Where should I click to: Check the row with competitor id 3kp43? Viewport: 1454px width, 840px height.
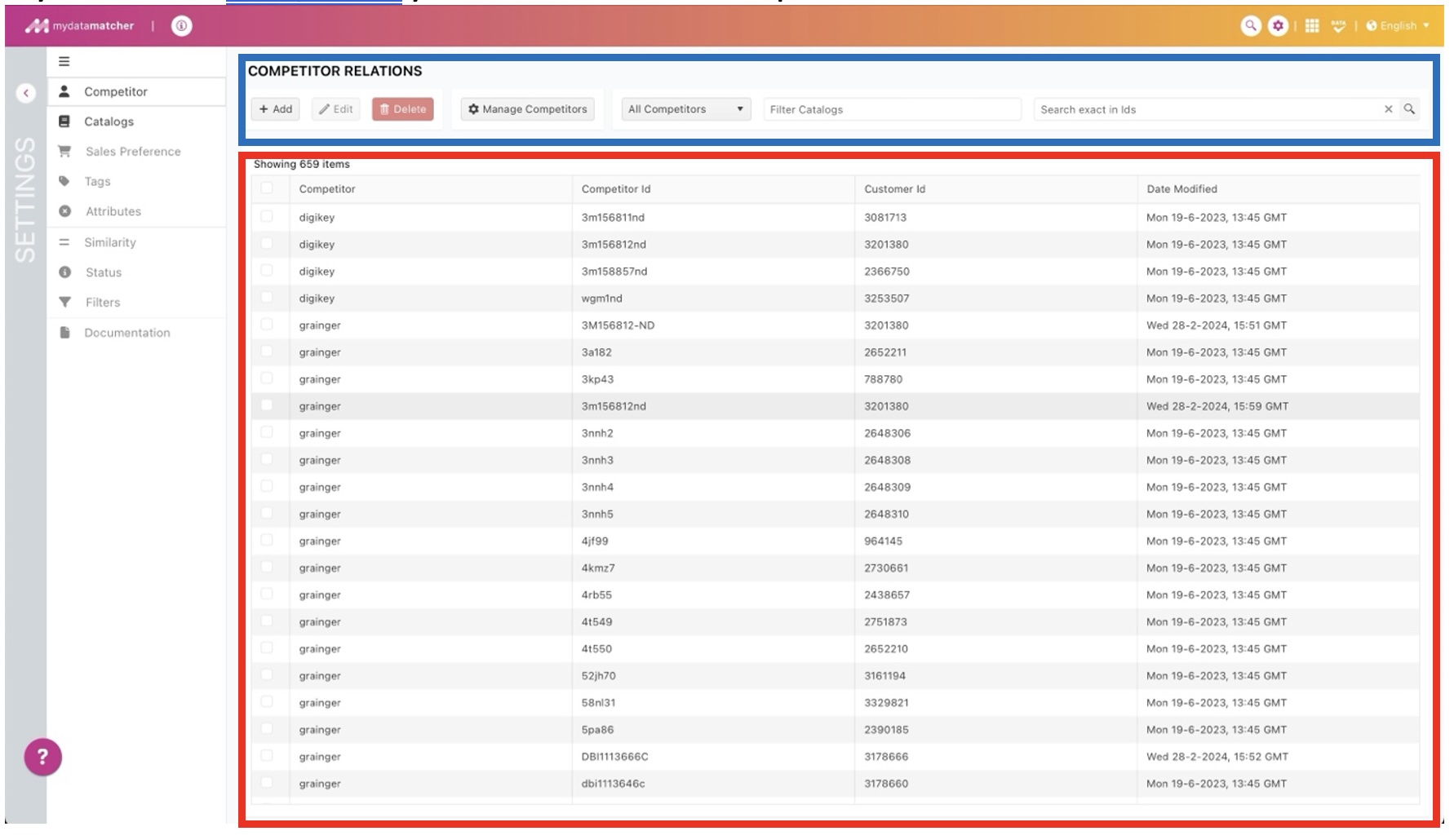pos(267,378)
